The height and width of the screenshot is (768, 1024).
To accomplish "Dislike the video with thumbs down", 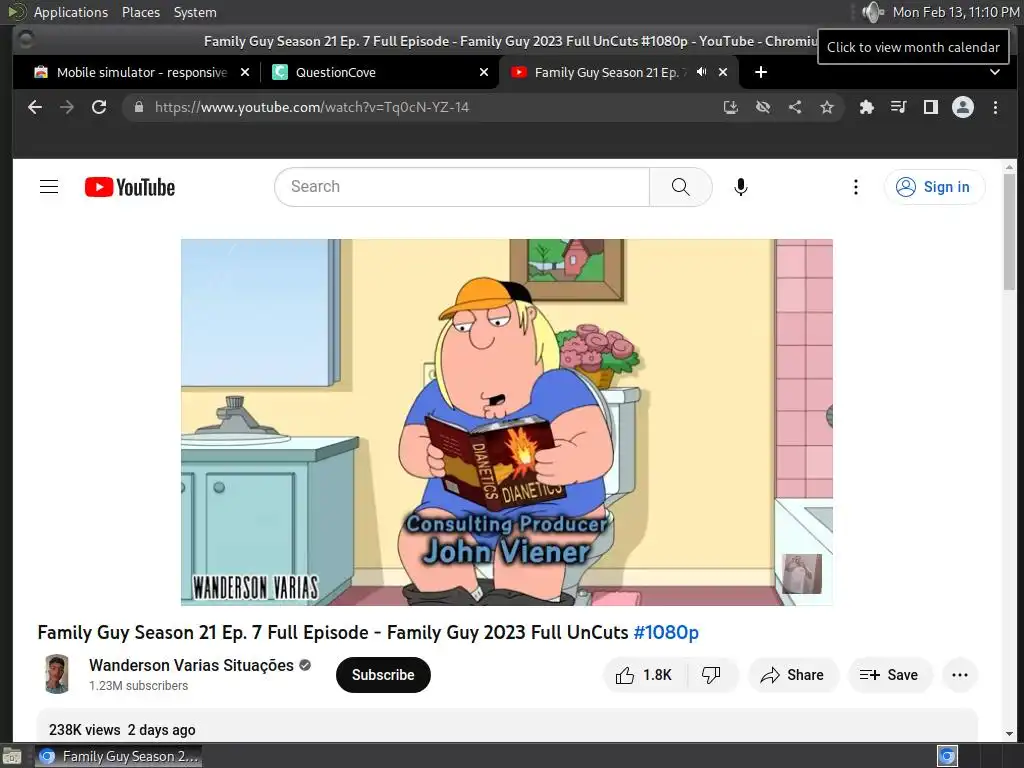I will coord(712,675).
